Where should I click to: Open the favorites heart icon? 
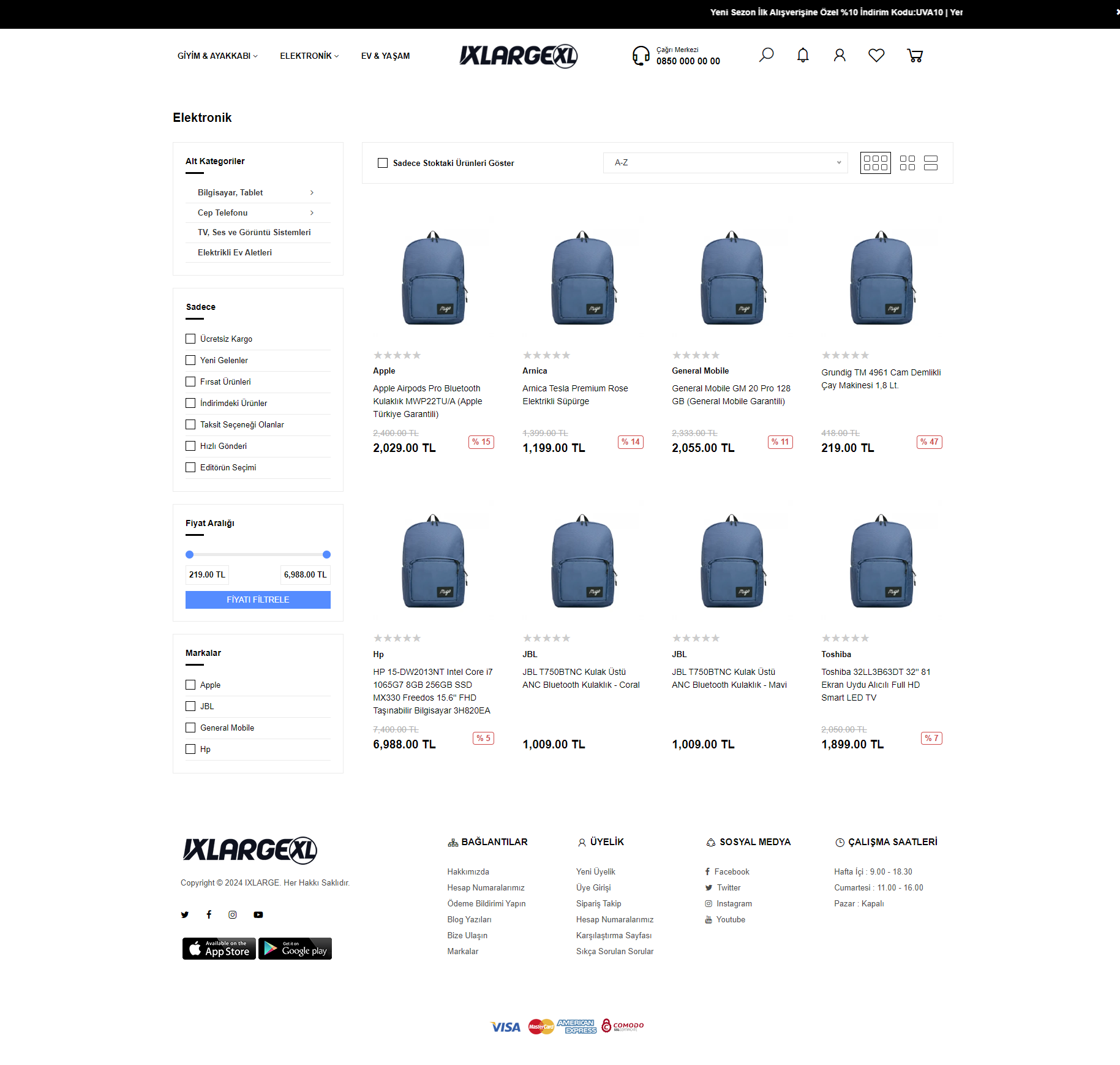pos(876,55)
